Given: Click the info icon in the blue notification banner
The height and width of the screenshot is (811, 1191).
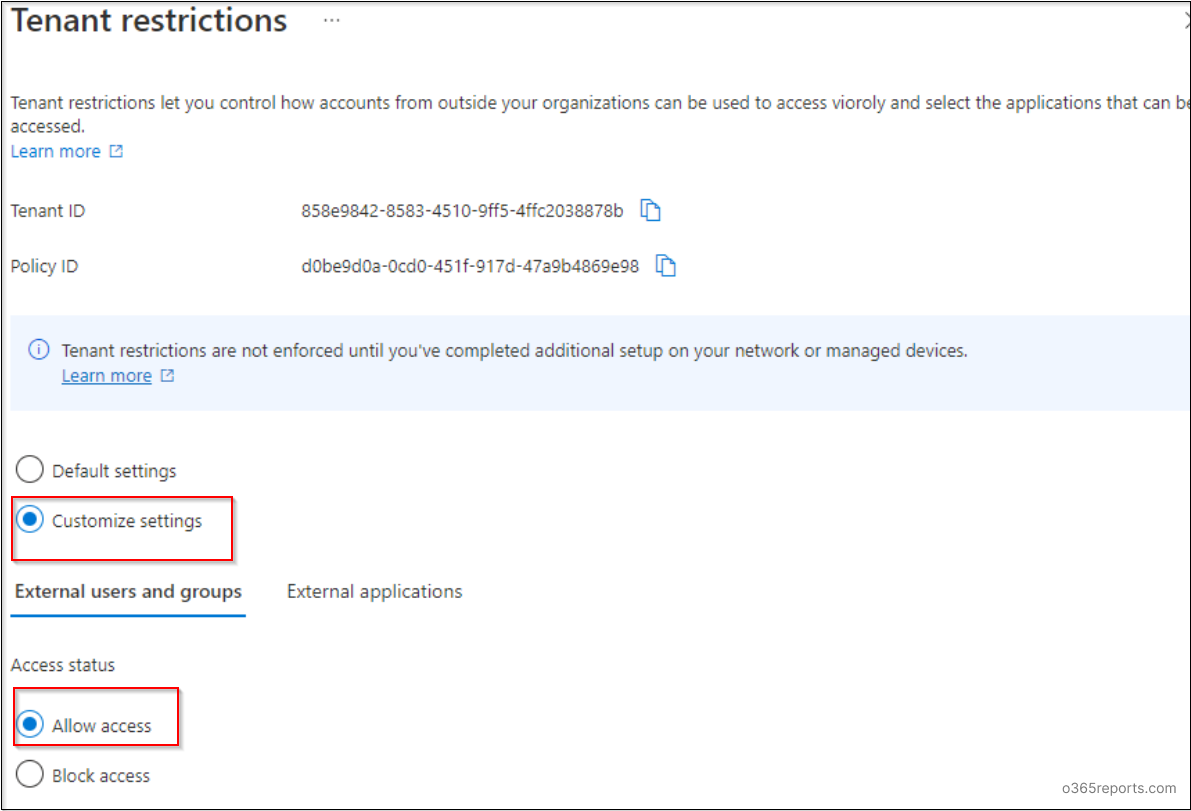Looking at the screenshot, I should 38,350.
